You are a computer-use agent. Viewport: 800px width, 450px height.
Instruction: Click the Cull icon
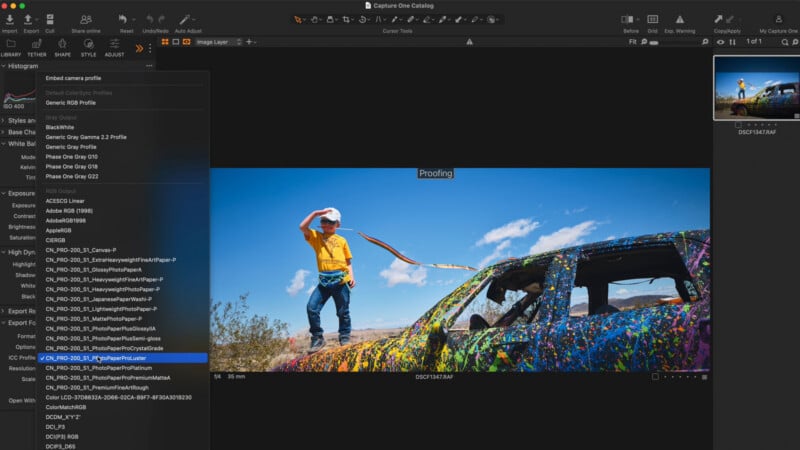49,19
